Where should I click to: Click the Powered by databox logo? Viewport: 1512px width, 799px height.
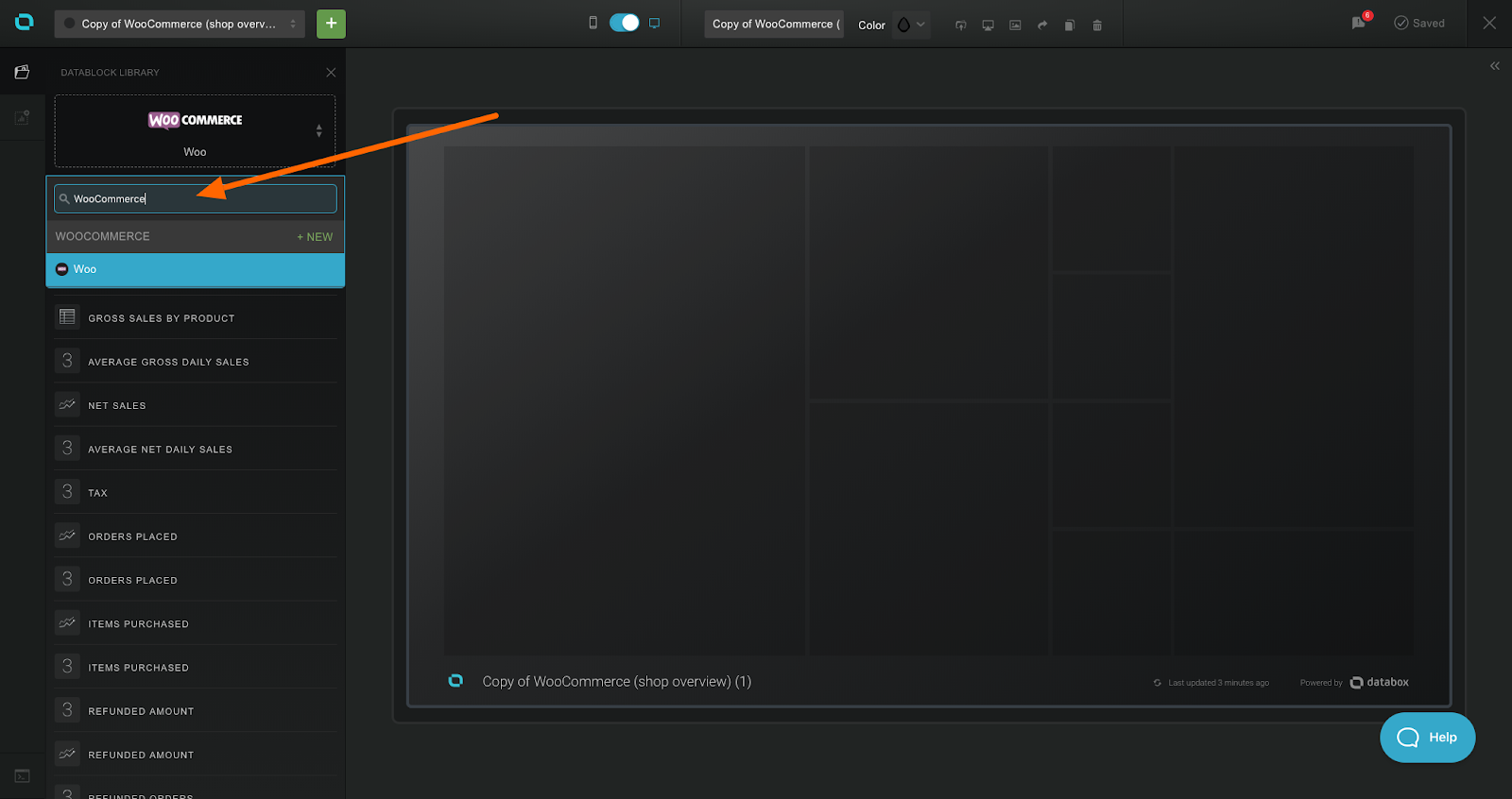click(1380, 682)
